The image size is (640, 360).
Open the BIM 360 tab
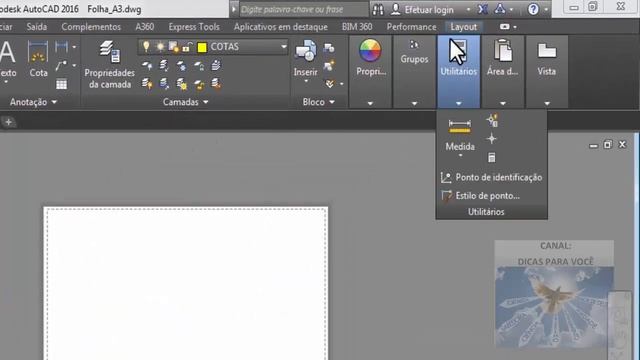pos(357,27)
